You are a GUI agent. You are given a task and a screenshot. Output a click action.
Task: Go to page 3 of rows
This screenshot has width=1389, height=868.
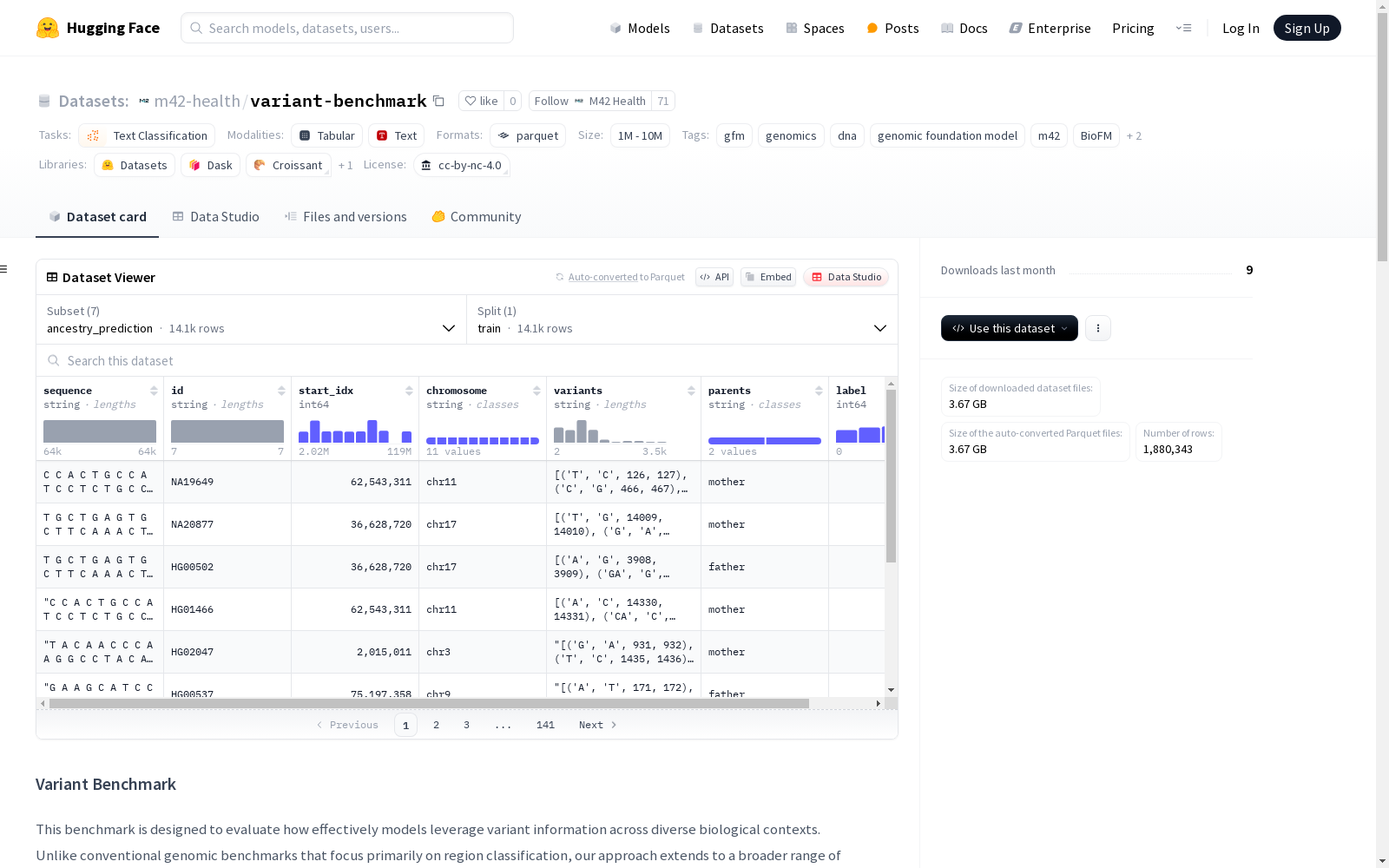tap(466, 725)
